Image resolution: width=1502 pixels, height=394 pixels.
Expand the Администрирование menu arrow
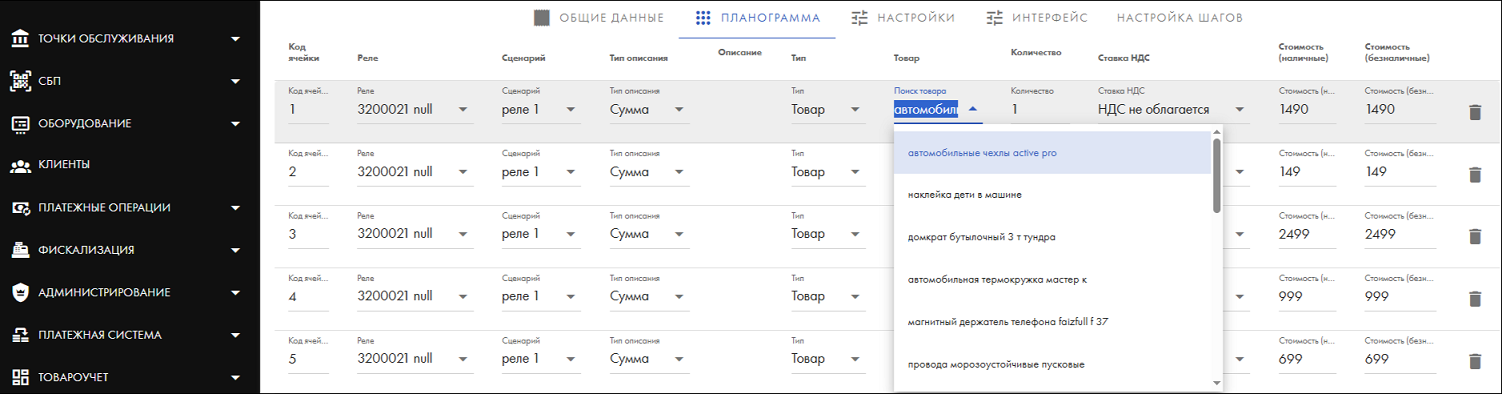tap(236, 293)
